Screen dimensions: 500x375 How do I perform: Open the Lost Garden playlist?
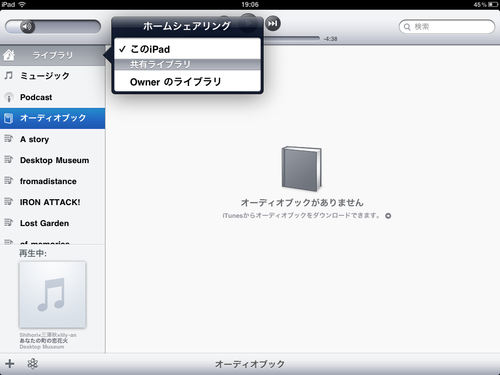coord(52,223)
